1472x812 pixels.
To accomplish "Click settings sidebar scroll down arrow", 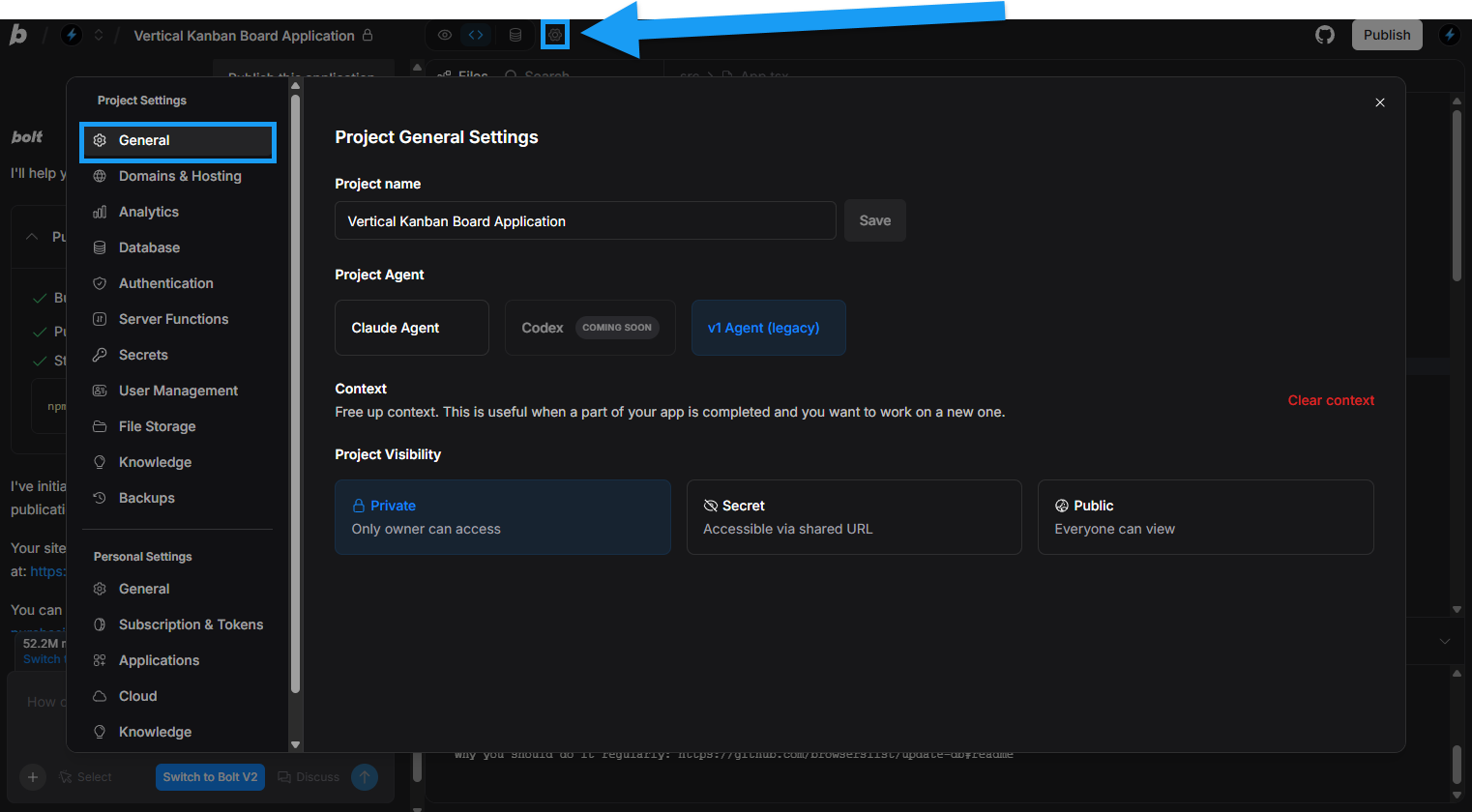I will pos(296,745).
